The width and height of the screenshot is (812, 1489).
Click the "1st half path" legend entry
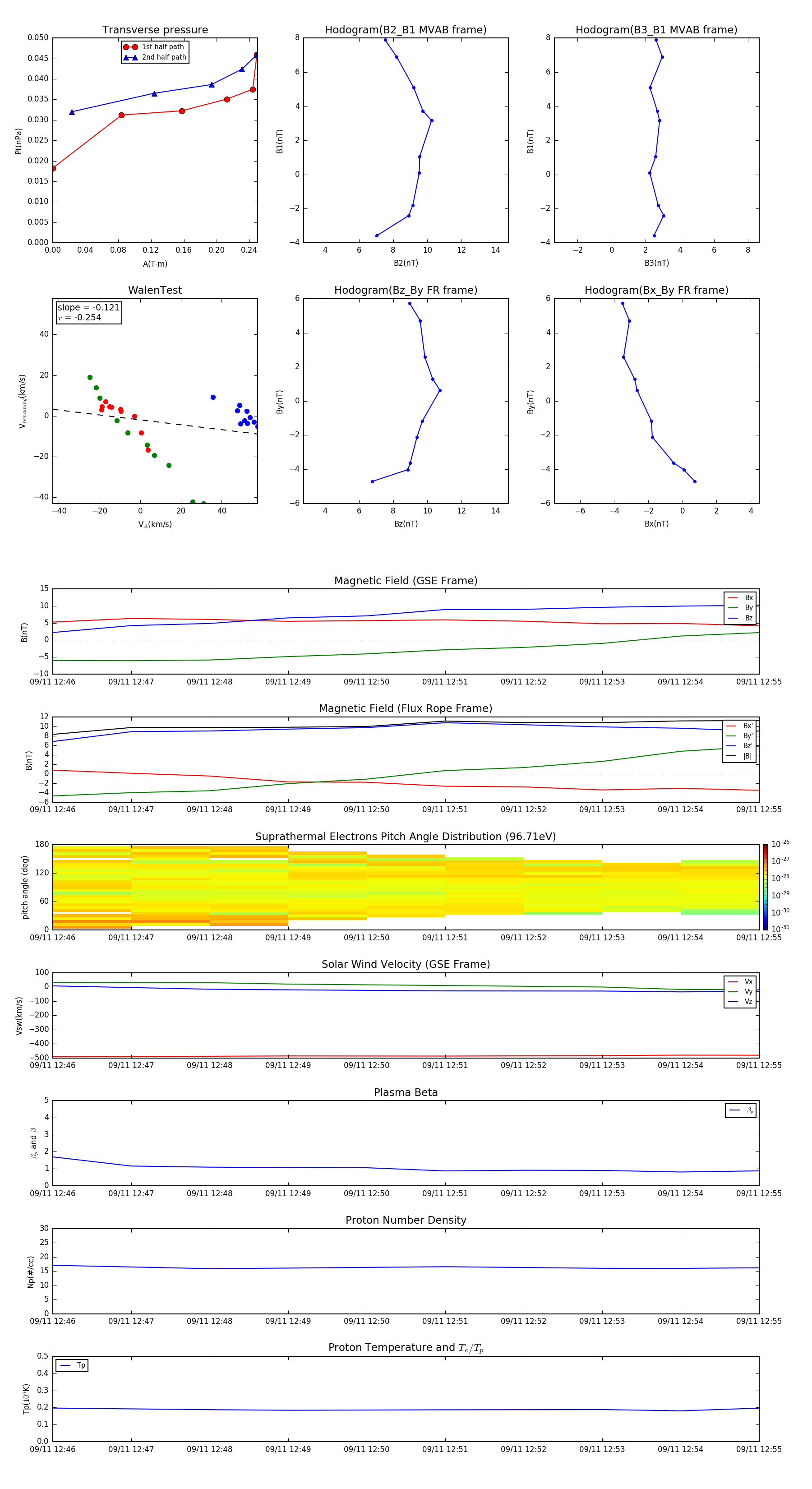click(154, 47)
